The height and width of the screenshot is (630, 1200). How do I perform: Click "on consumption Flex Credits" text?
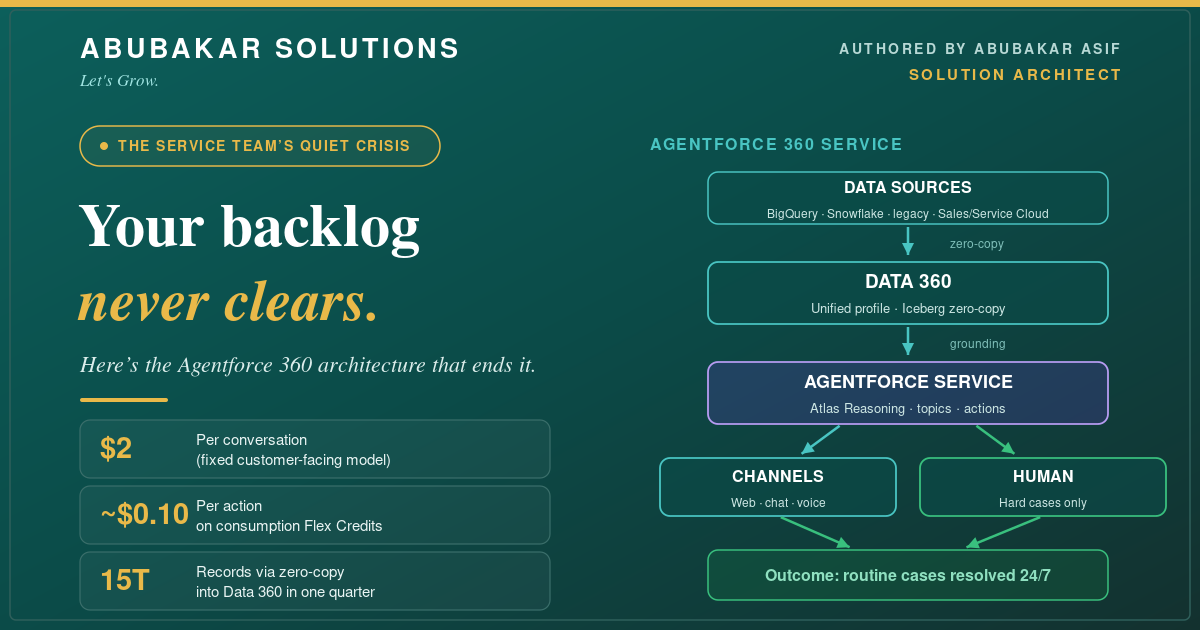289,526
